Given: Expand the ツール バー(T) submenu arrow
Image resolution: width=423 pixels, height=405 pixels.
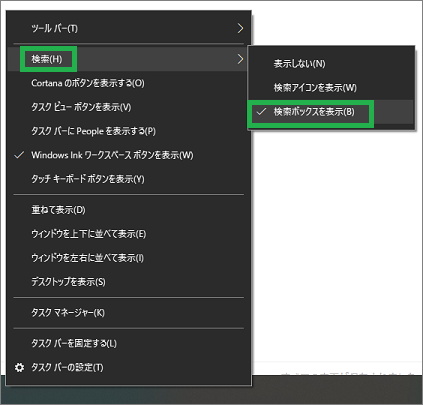Looking at the screenshot, I should coord(240,28).
